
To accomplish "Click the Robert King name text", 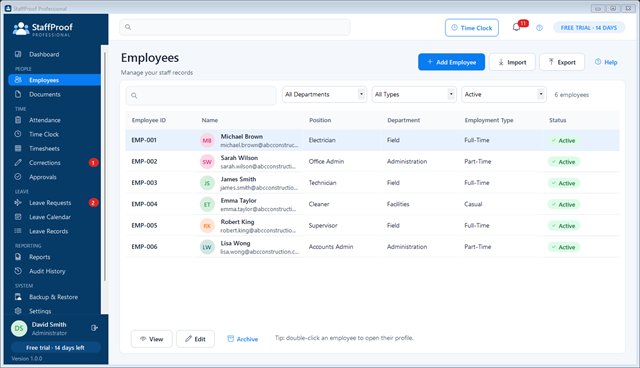I will (x=237, y=222).
